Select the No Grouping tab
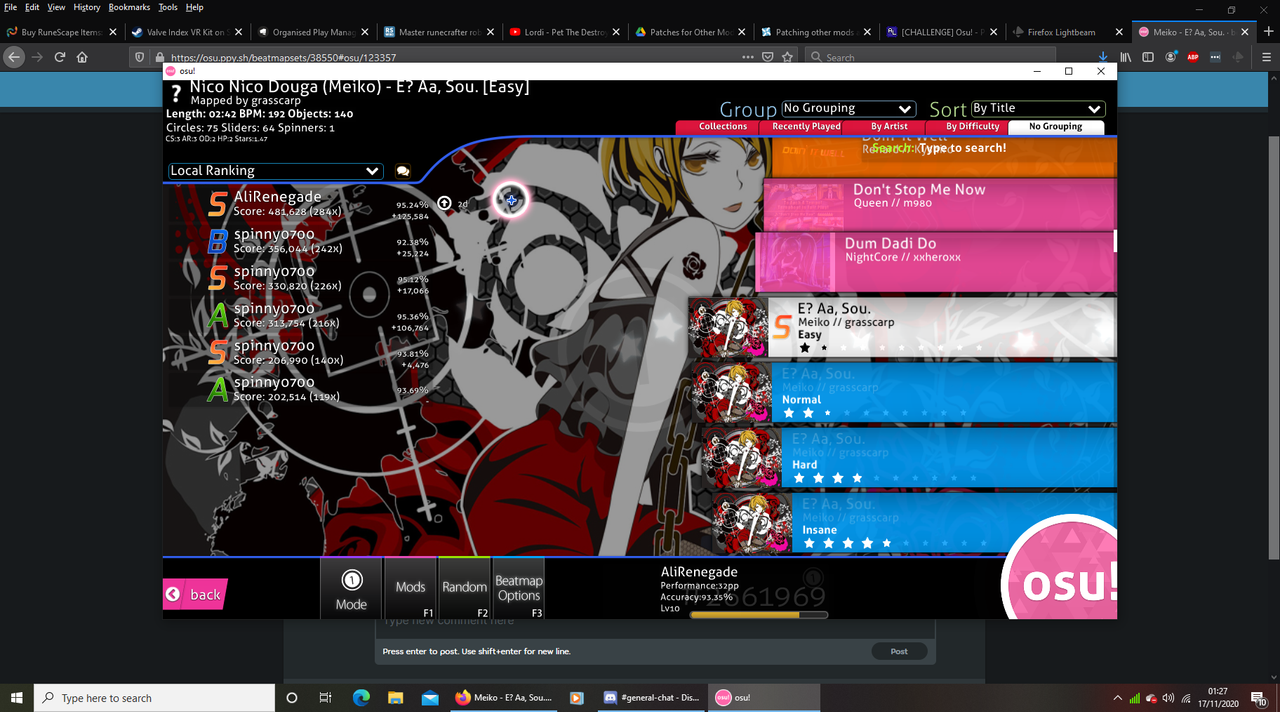 [x=1055, y=127]
